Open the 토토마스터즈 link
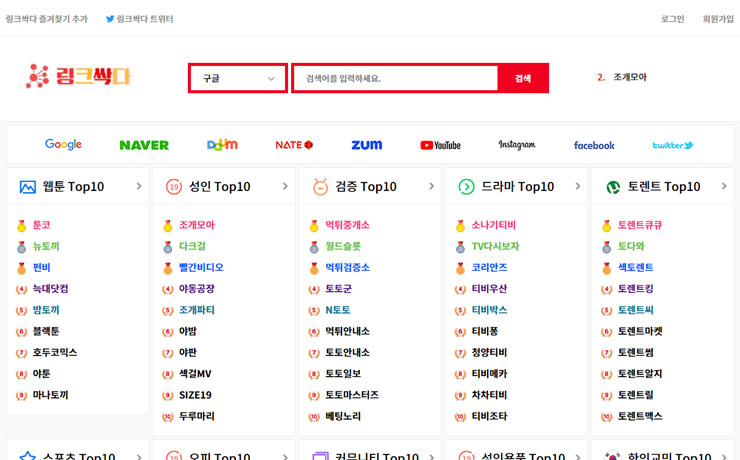The width and height of the screenshot is (740, 460). (352, 394)
